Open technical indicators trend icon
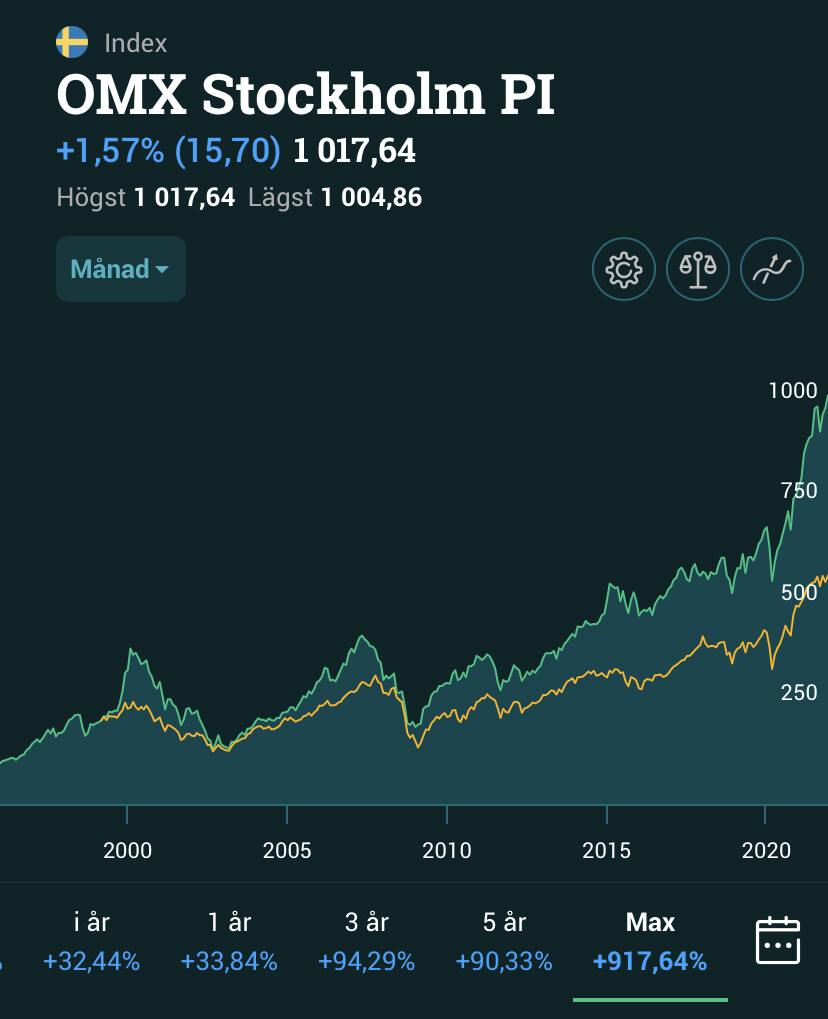The width and height of the screenshot is (828, 1019). (772, 269)
